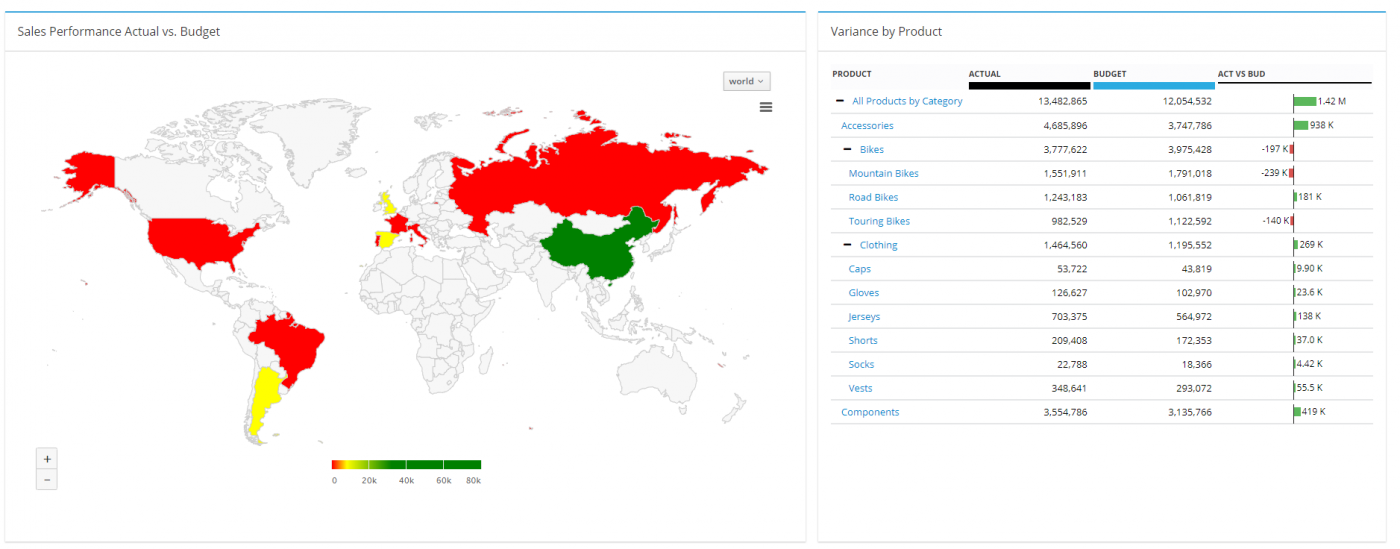The width and height of the screenshot is (1400, 549).
Task: Select the Road Bikes link
Action: [x=873, y=197]
